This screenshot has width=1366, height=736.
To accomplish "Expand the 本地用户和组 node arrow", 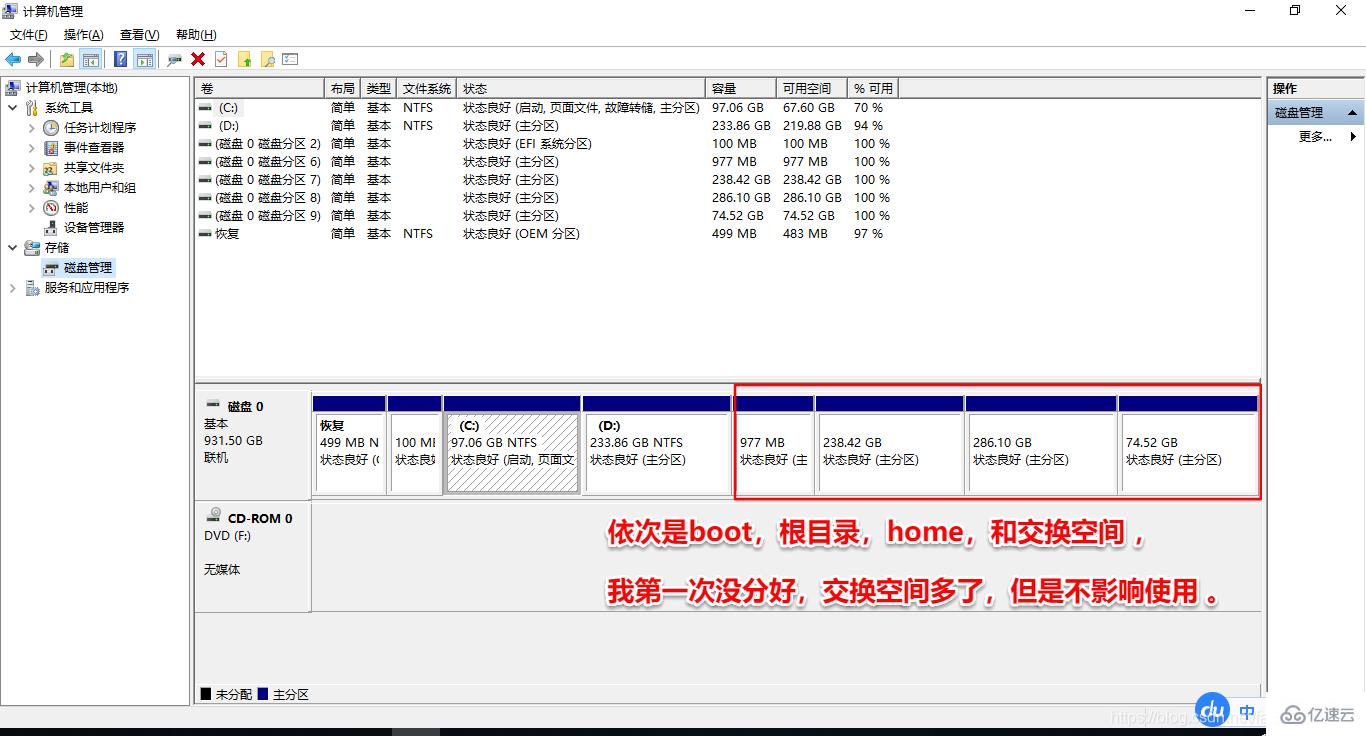I will tap(32, 188).
